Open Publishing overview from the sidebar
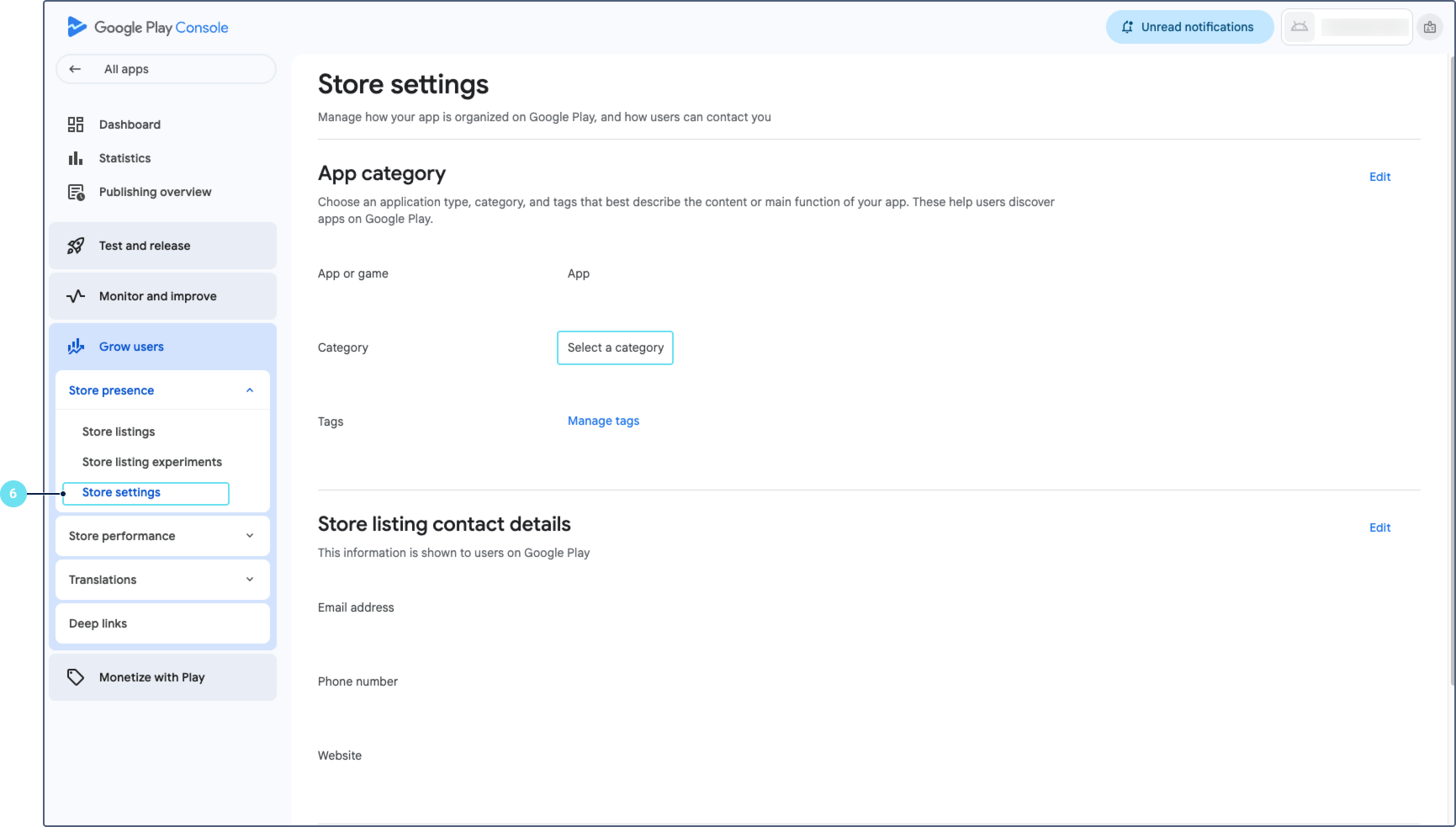1456x827 pixels. pyautogui.click(x=155, y=192)
